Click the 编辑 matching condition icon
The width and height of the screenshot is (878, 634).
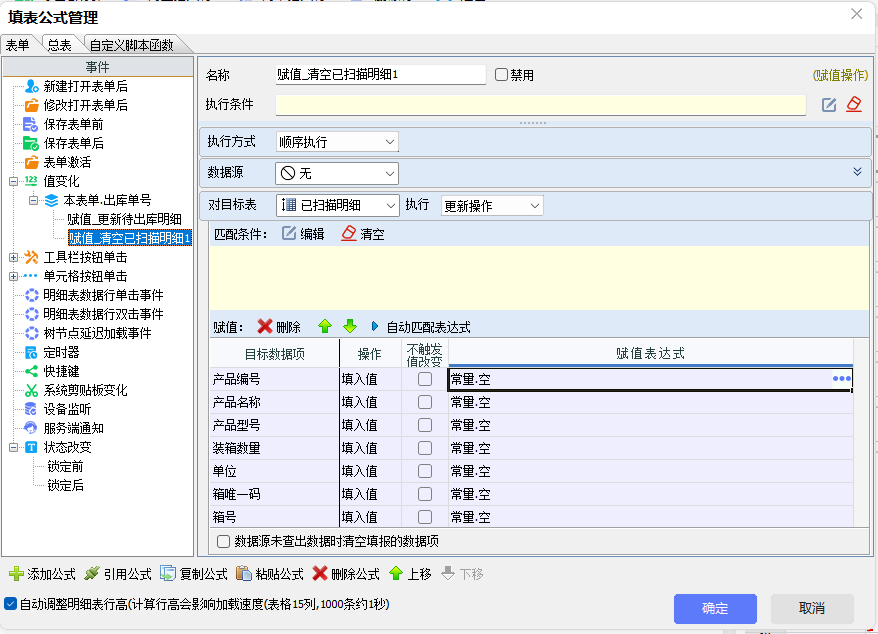pos(290,234)
